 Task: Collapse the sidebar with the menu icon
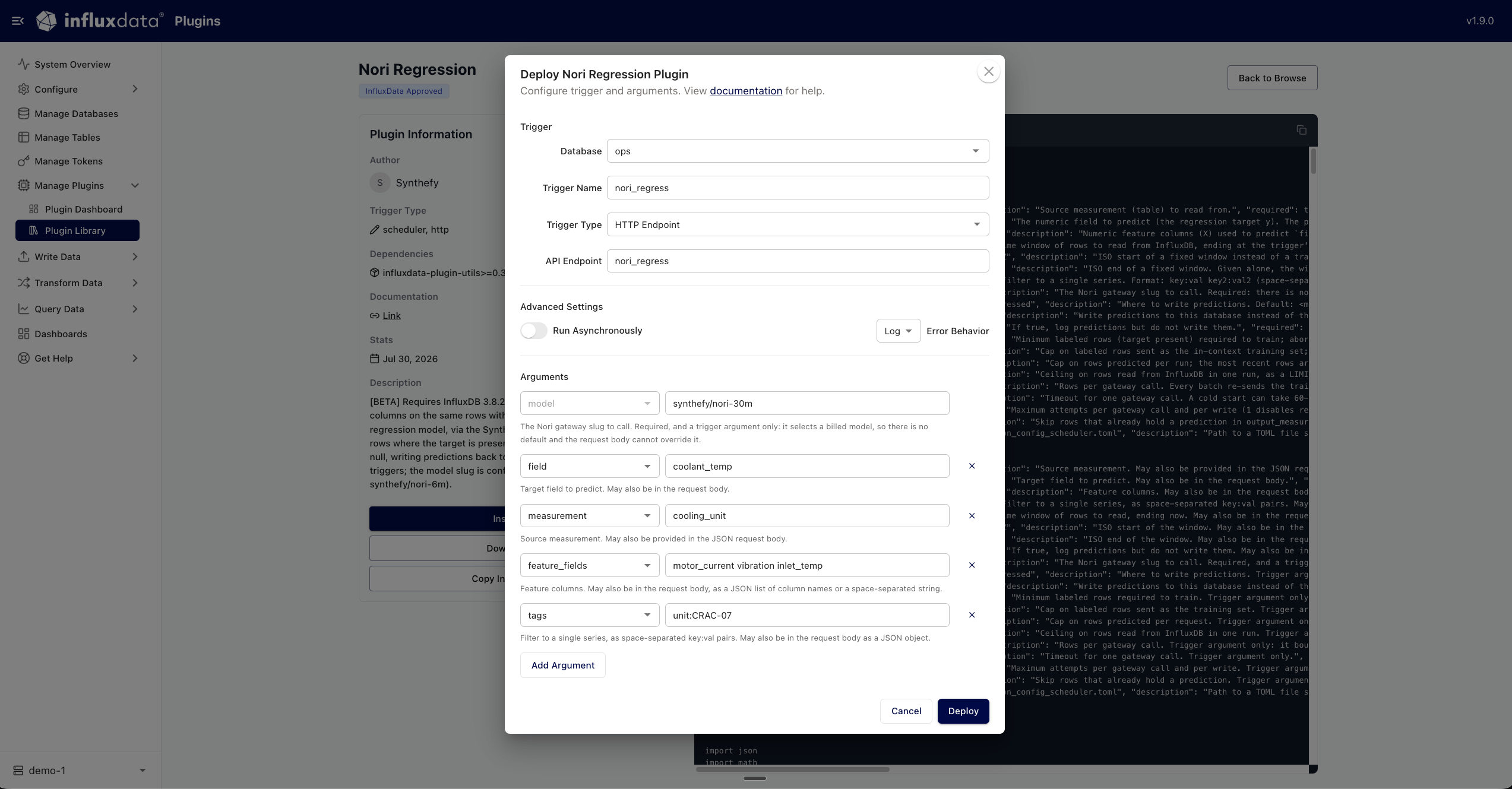pyautogui.click(x=18, y=21)
